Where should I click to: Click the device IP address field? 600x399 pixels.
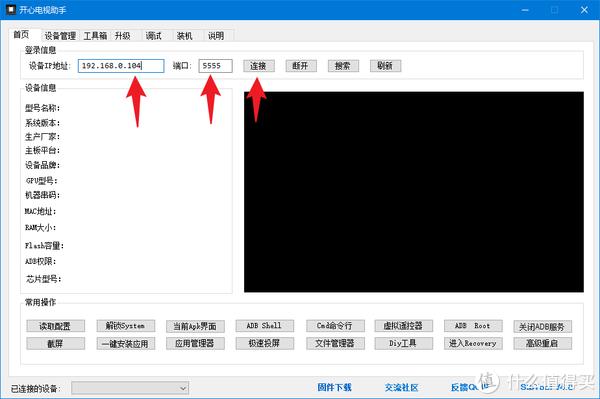point(121,66)
